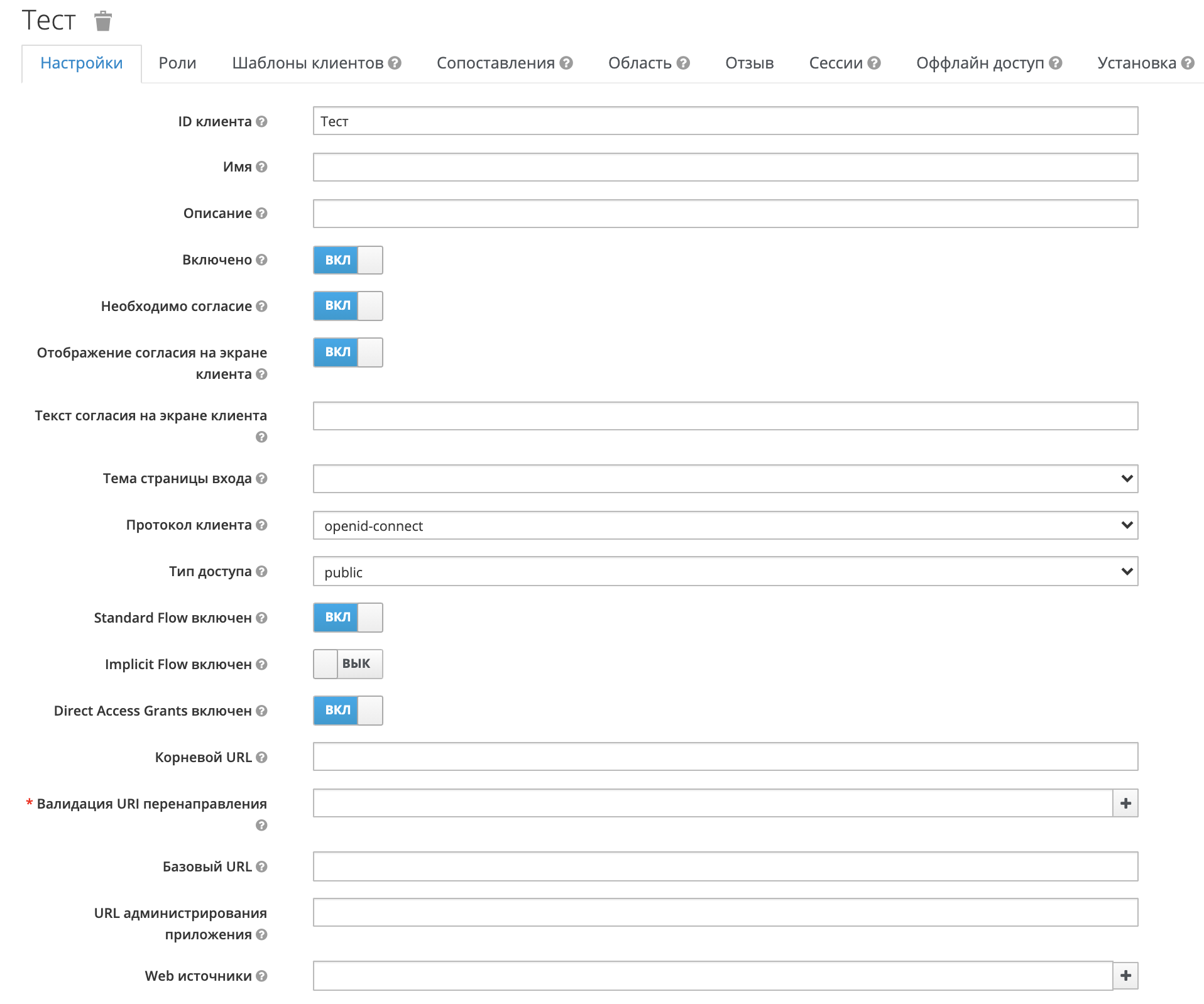The image size is (1204, 1004).
Task: Click help icon beside Шаблоны клиентов tab
Action: 395,63
